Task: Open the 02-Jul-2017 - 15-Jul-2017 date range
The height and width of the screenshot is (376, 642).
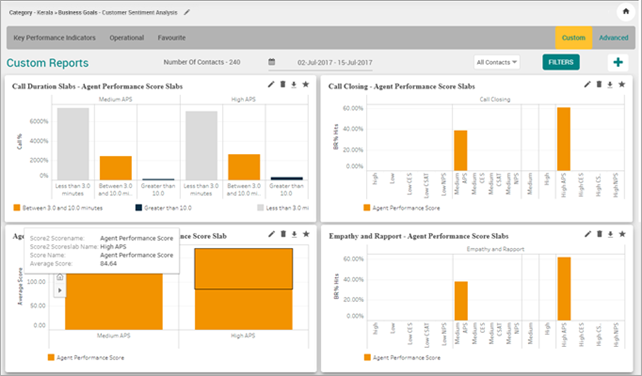Action: [335, 63]
